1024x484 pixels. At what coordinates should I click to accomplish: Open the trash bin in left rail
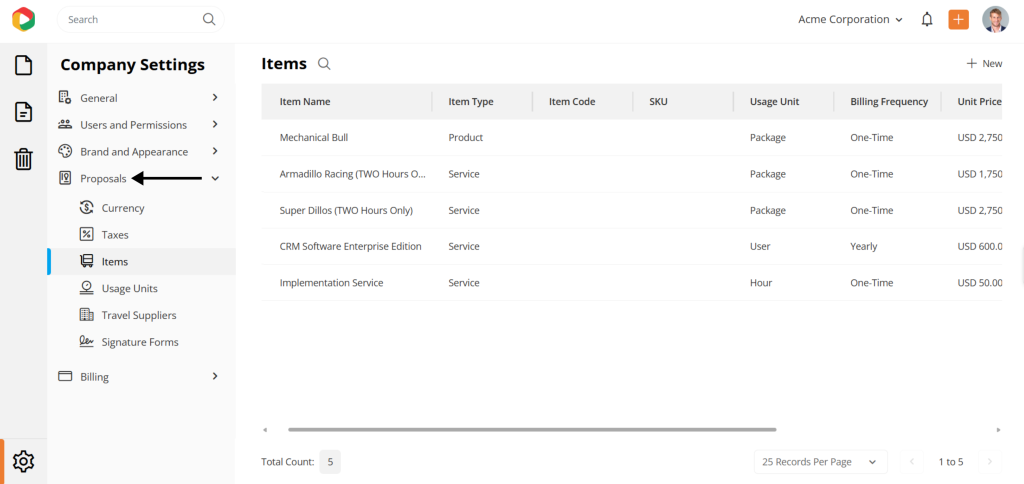pos(24,159)
